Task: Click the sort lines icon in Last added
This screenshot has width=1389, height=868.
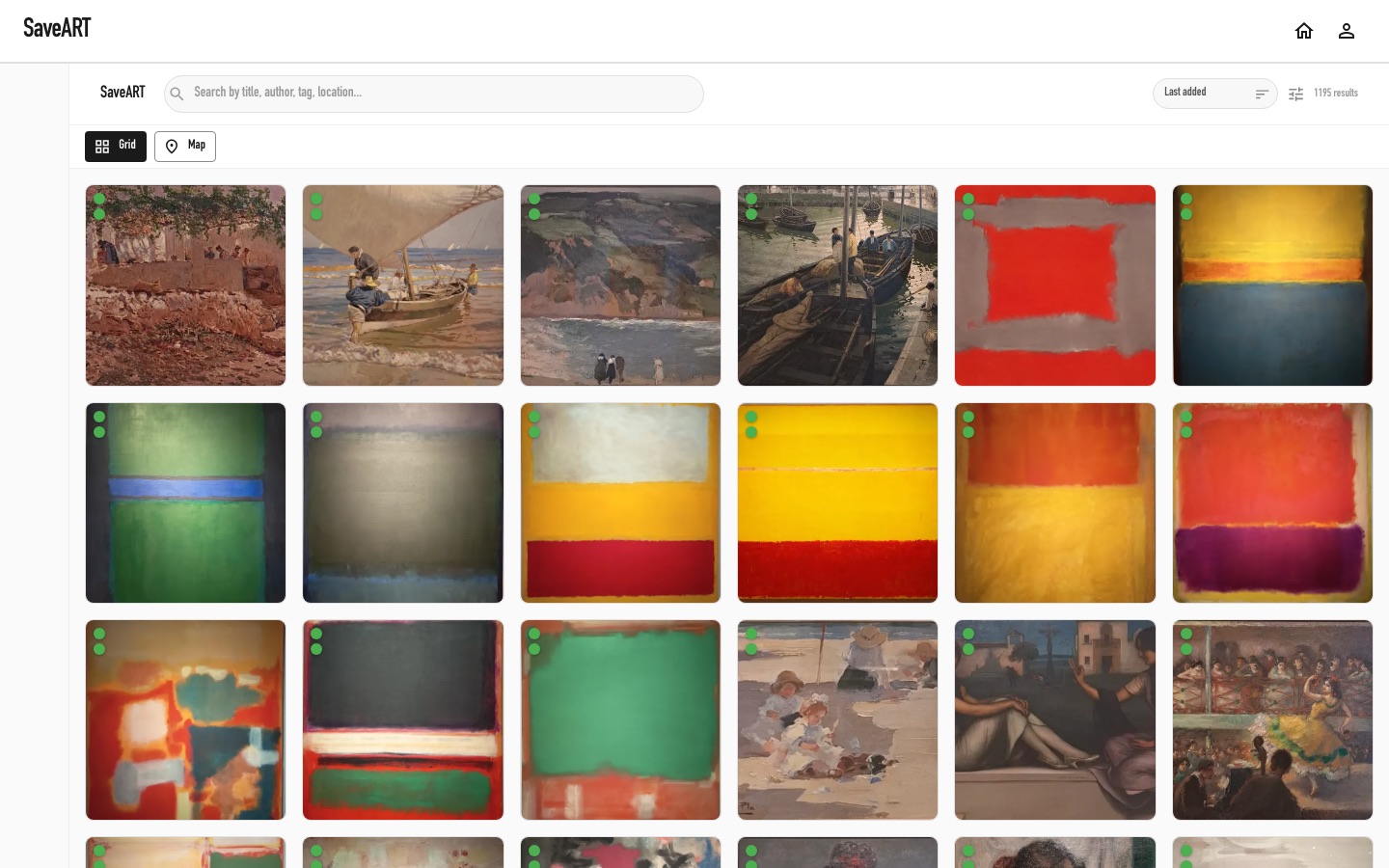Action: click(1262, 94)
